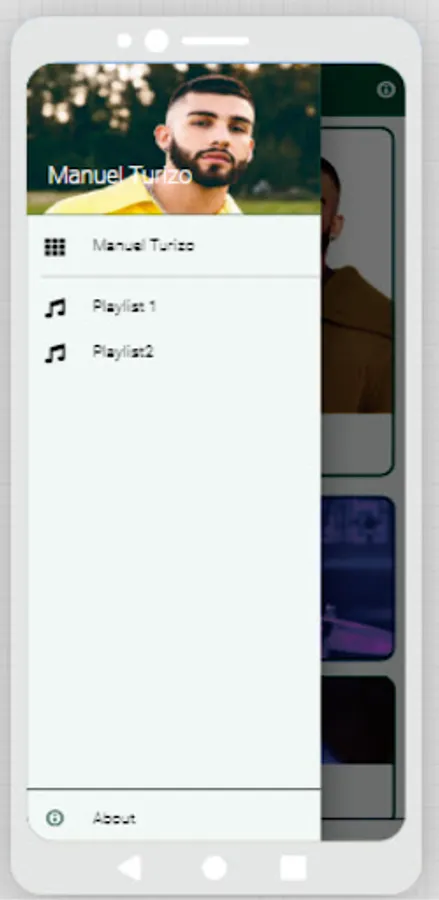
Task: Select Playlist2 from the drawer
Action: point(174,352)
